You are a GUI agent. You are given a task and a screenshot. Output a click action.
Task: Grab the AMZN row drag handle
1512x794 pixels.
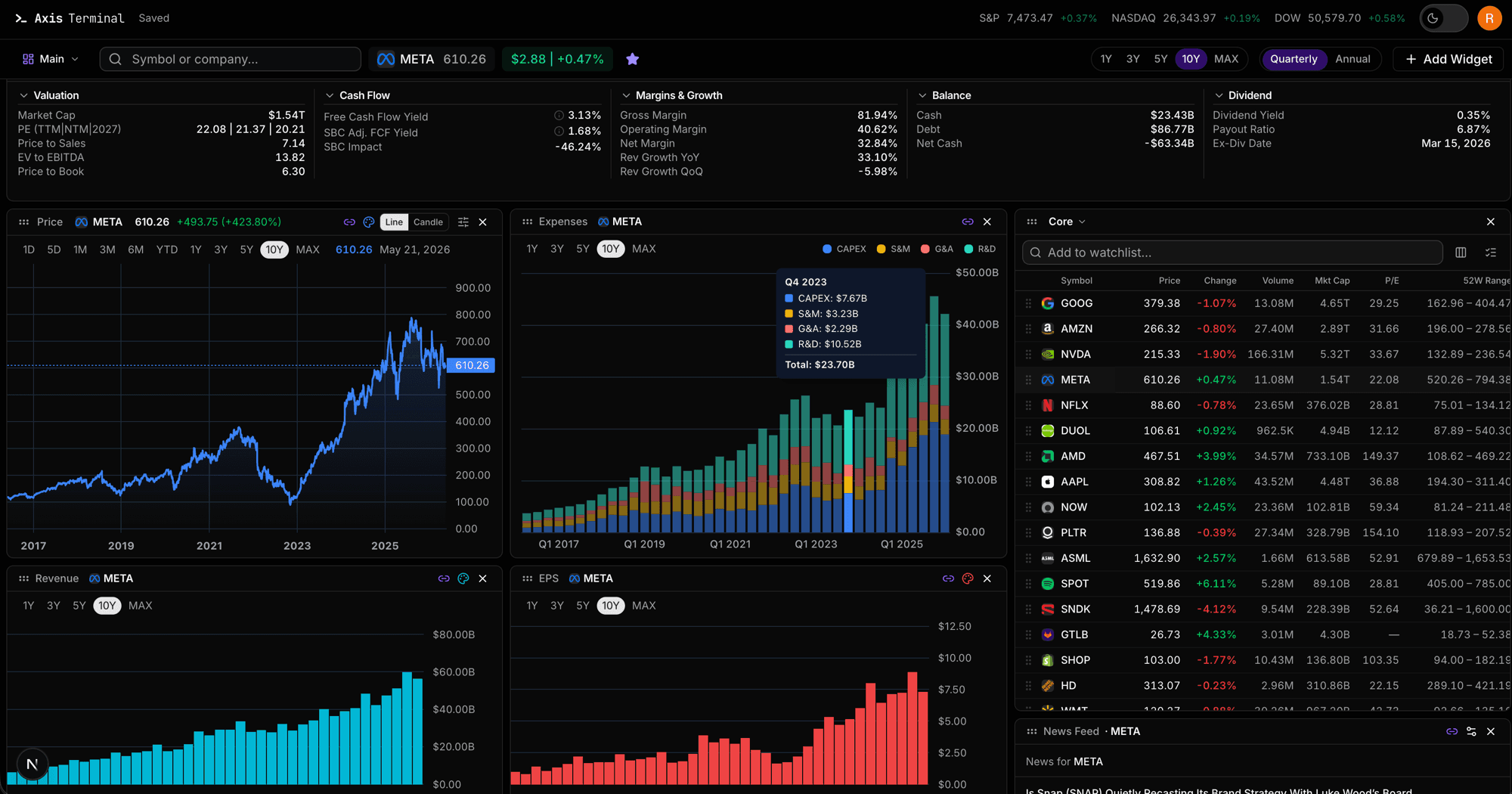(x=1028, y=329)
